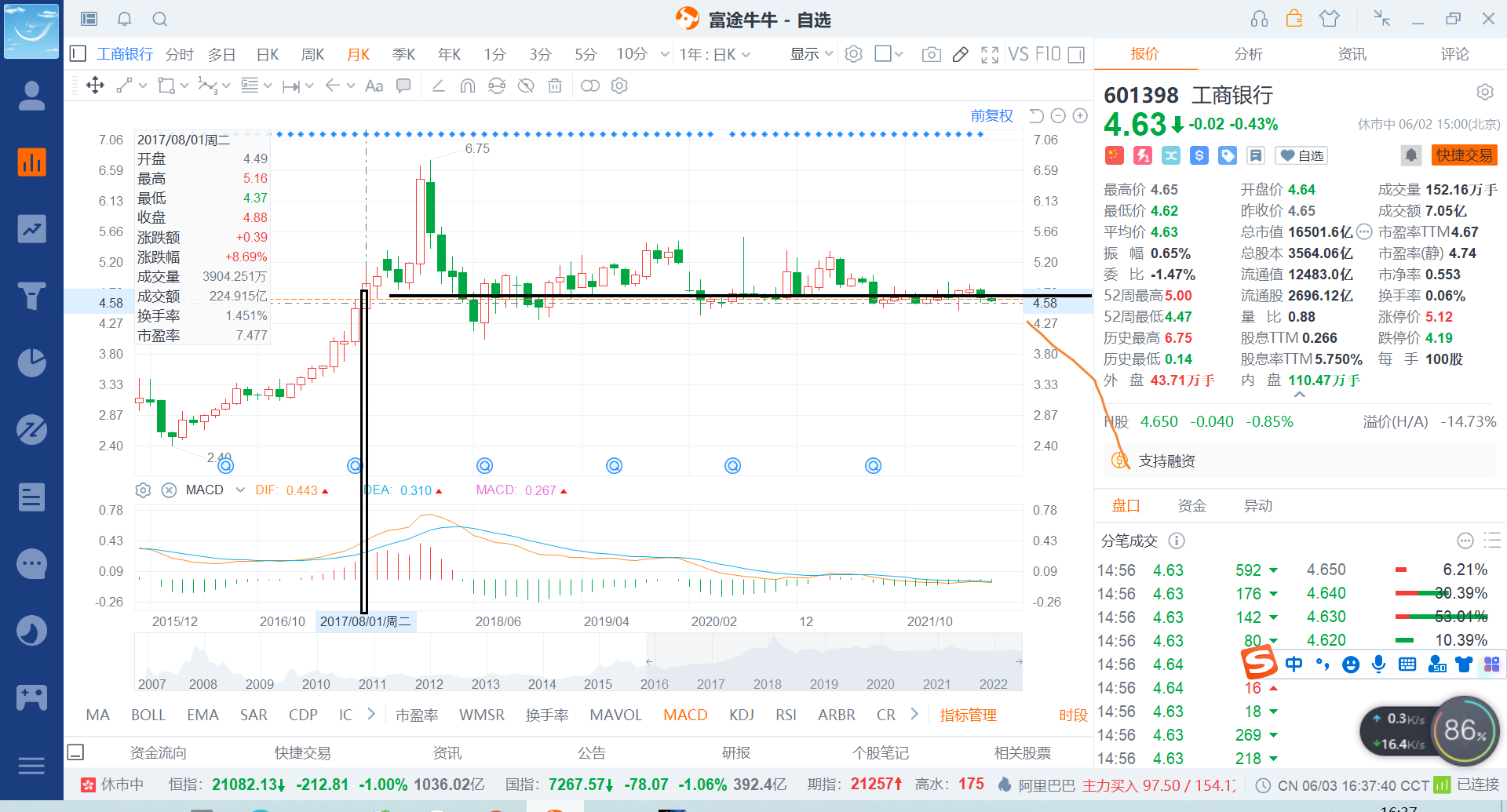This screenshot has height=812, width=1507.
Task: Open the quote panel settings gear
Action: click(1484, 92)
